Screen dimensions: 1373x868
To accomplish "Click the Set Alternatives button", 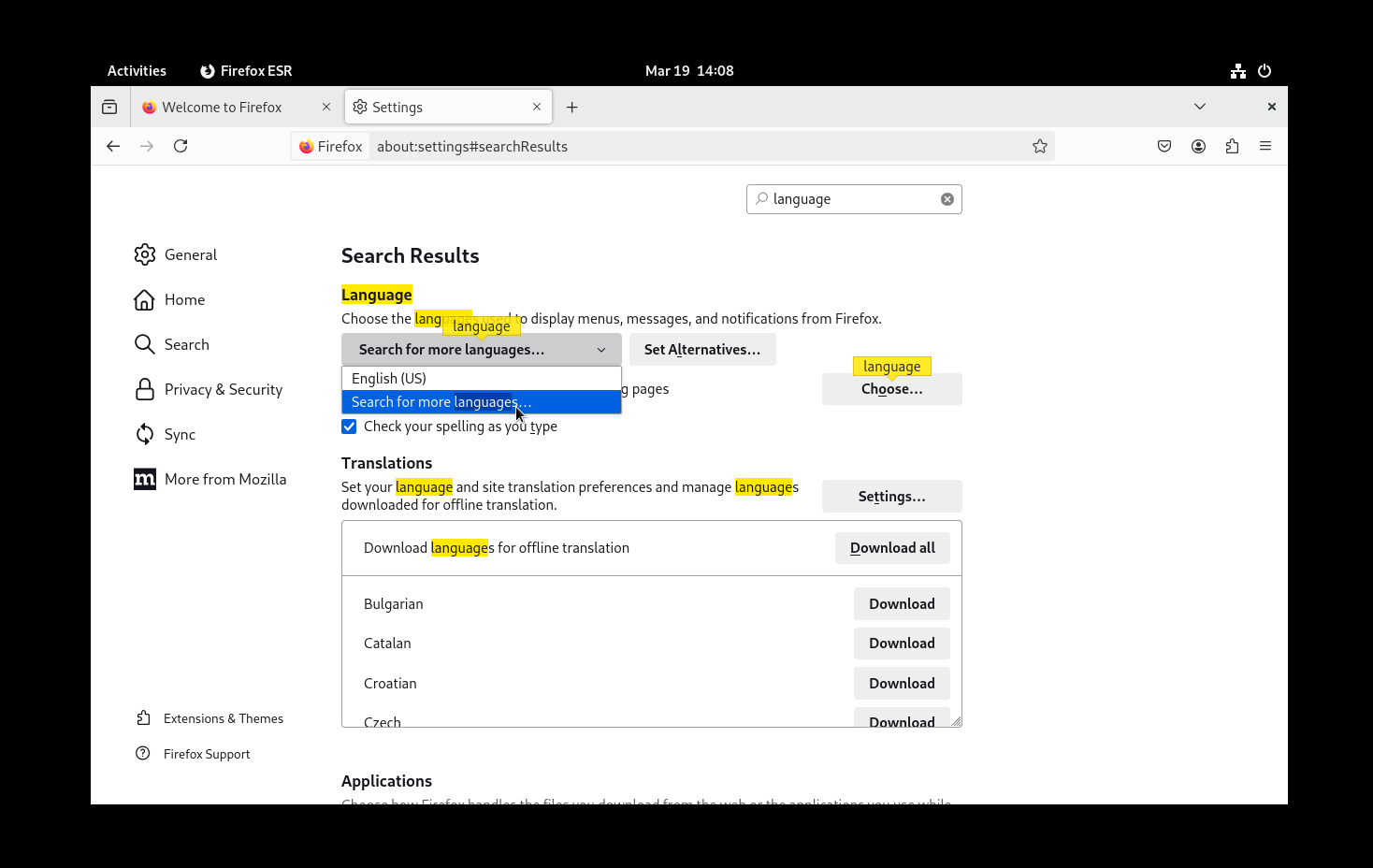I will pos(701,350).
